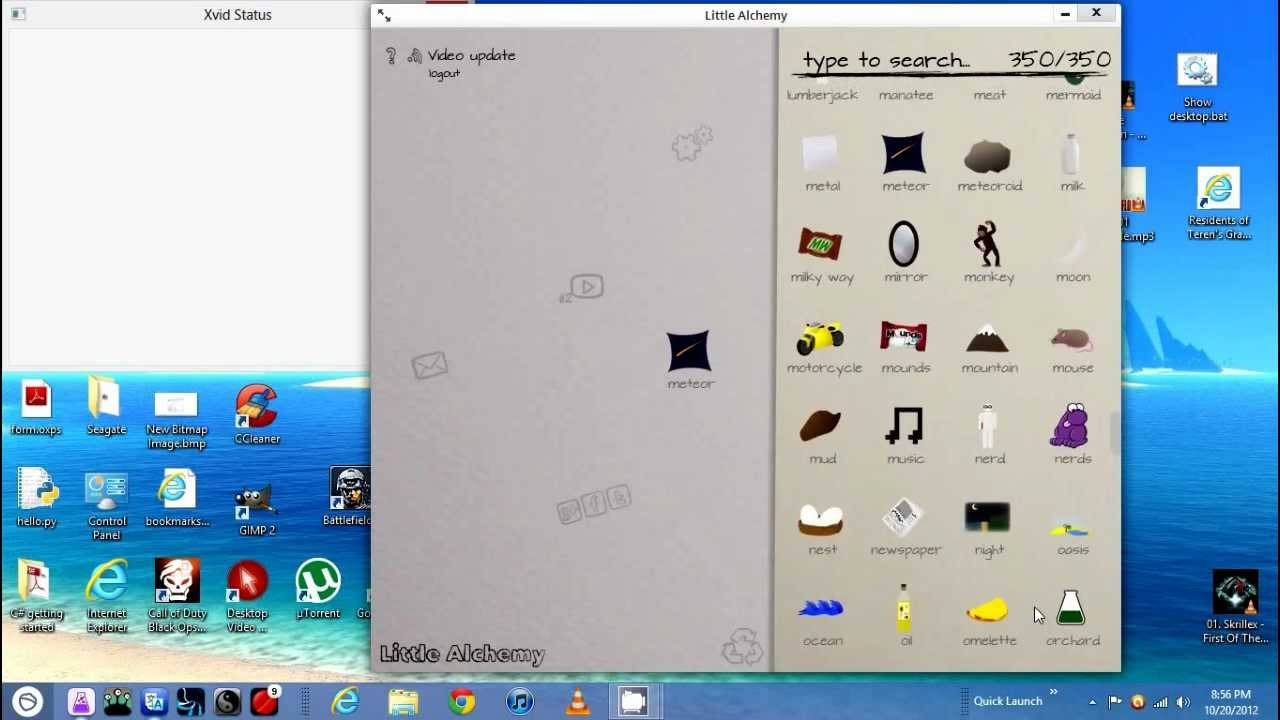The image size is (1280, 720).
Task: Open Chrome from the taskbar
Action: (x=461, y=701)
